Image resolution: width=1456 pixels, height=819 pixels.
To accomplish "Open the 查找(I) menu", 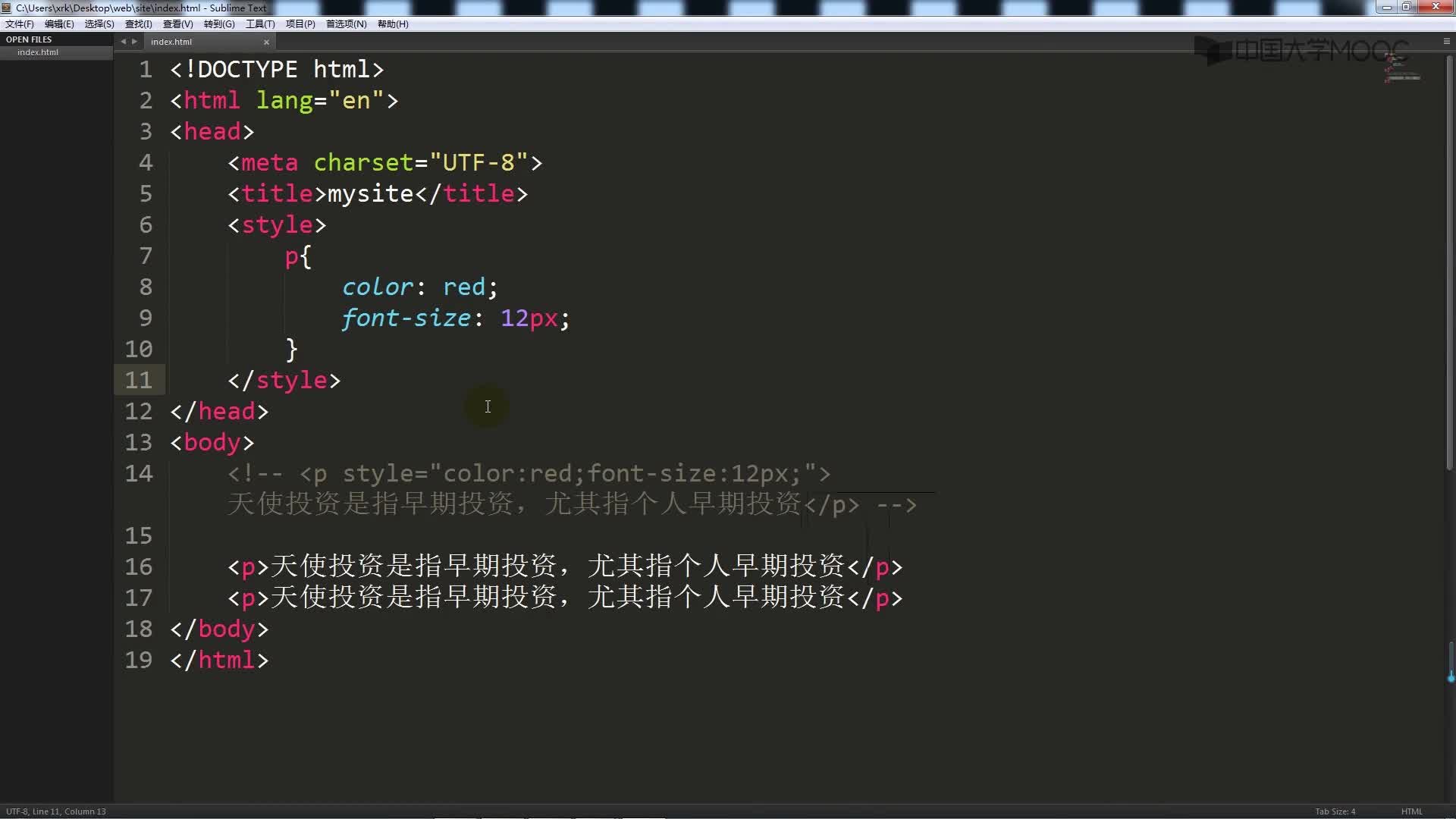I will [x=139, y=24].
